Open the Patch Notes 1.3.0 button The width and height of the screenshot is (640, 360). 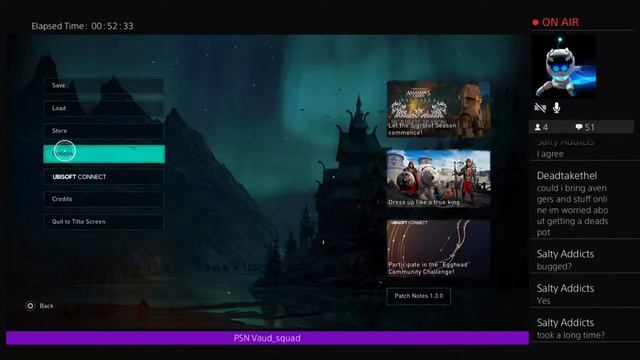[x=419, y=296]
